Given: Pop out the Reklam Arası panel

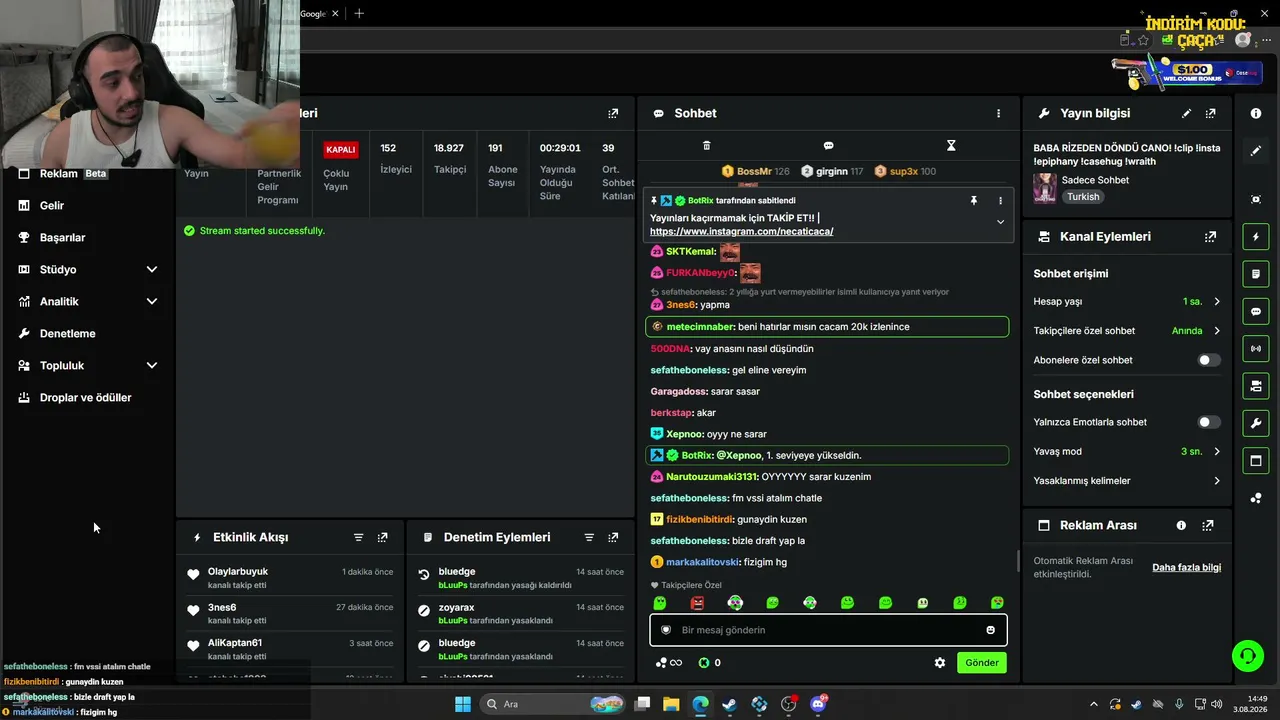Looking at the screenshot, I should [1208, 525].
